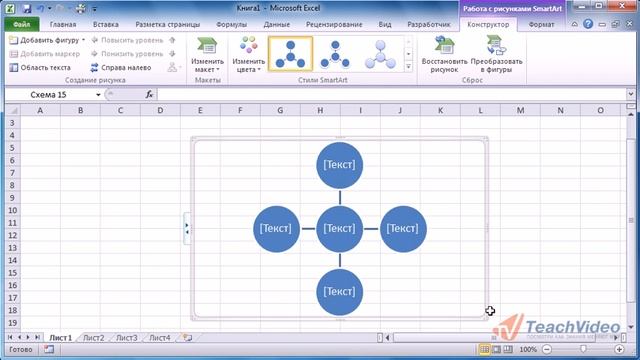Open the Name Box dropdown arrow

click(x=98, y=95)
